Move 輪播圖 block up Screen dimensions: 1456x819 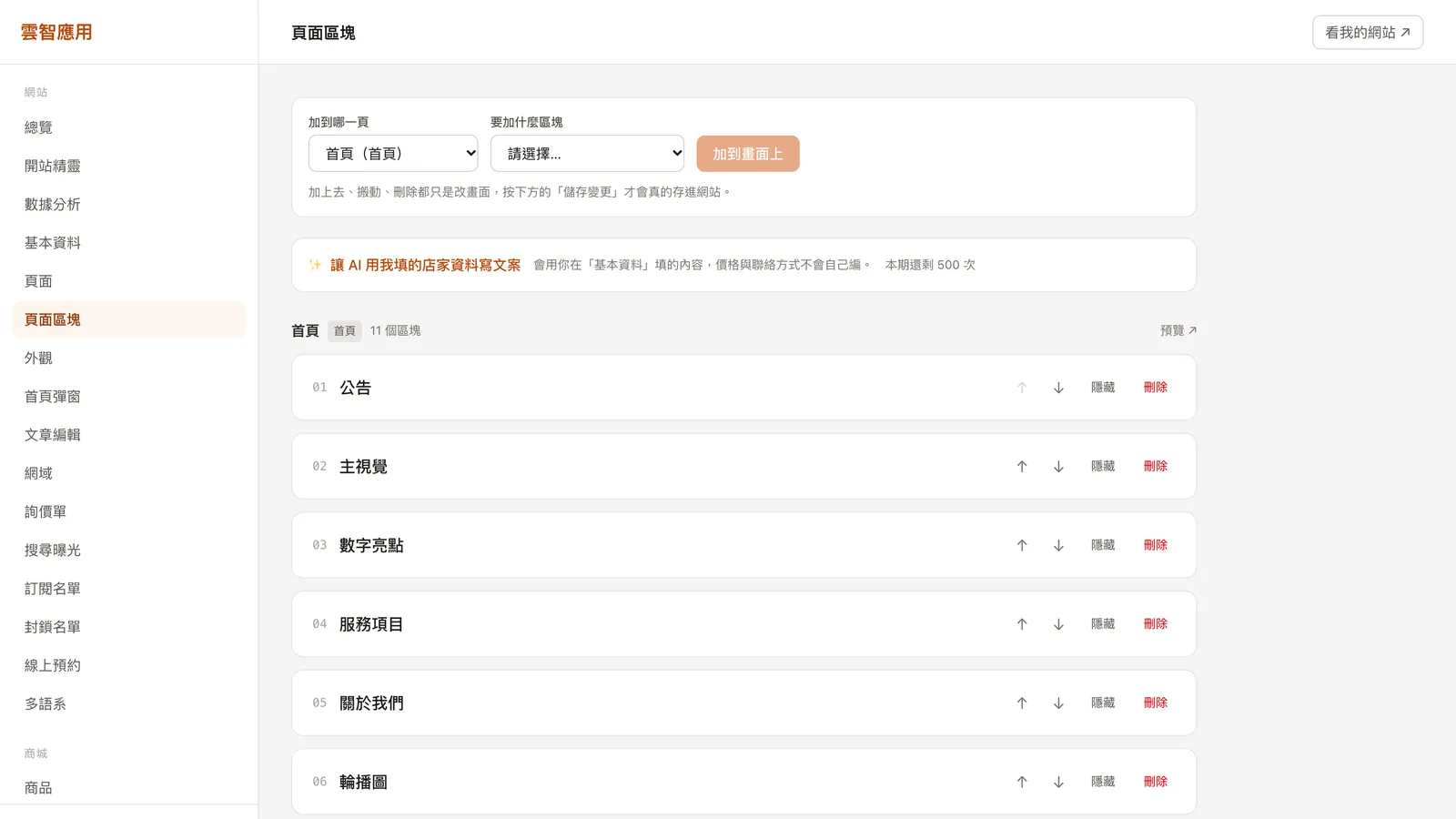click(x=1022, y=782)
